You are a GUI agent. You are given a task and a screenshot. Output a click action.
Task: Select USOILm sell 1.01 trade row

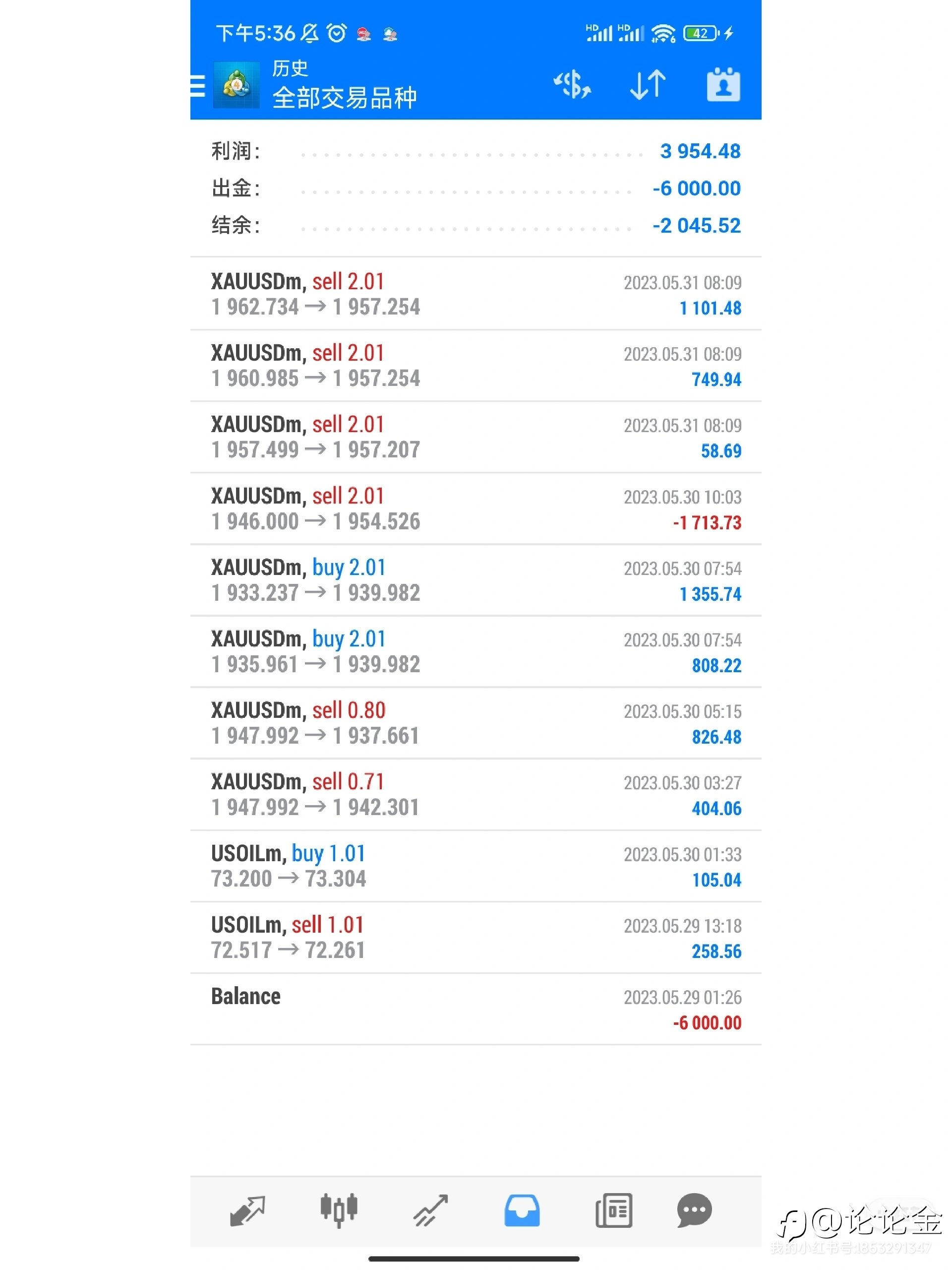click(476, 938)
